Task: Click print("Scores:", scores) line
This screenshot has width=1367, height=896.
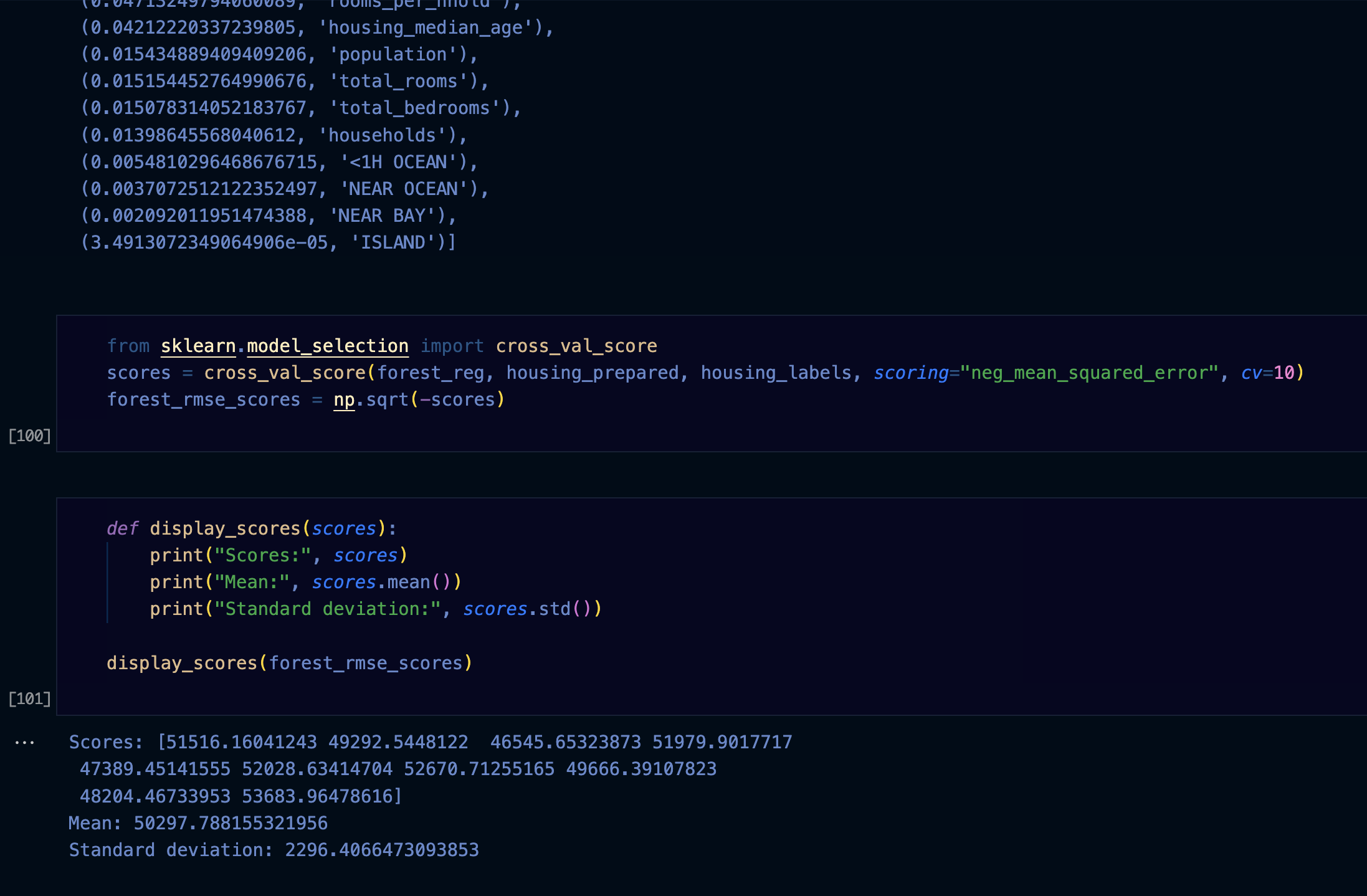Action: (x=279, y=555)
